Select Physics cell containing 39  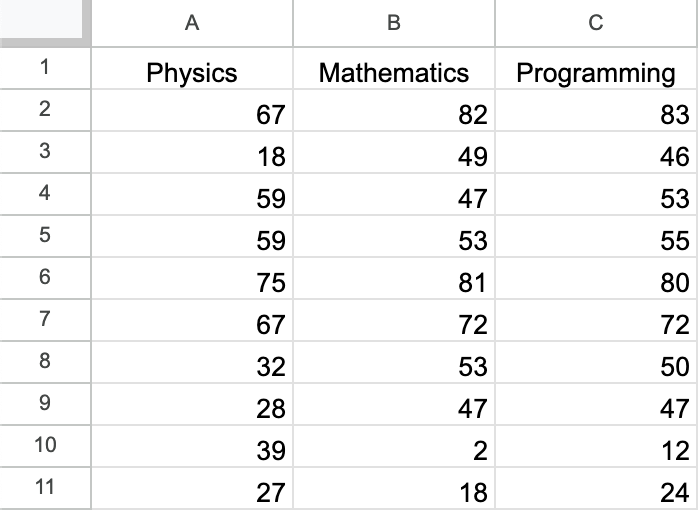coord(192,450)
